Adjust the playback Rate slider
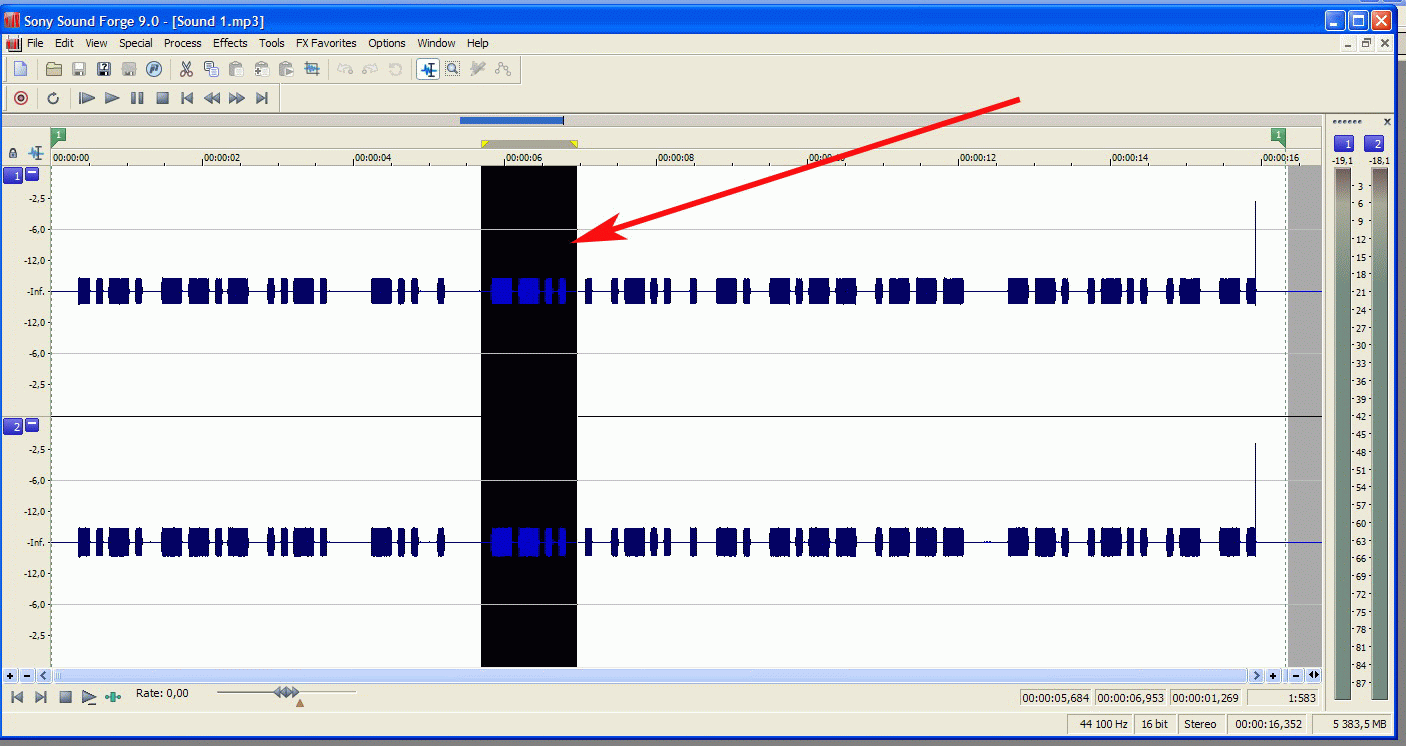Viewport: 1406px width, 746px height. coord(286,692)
